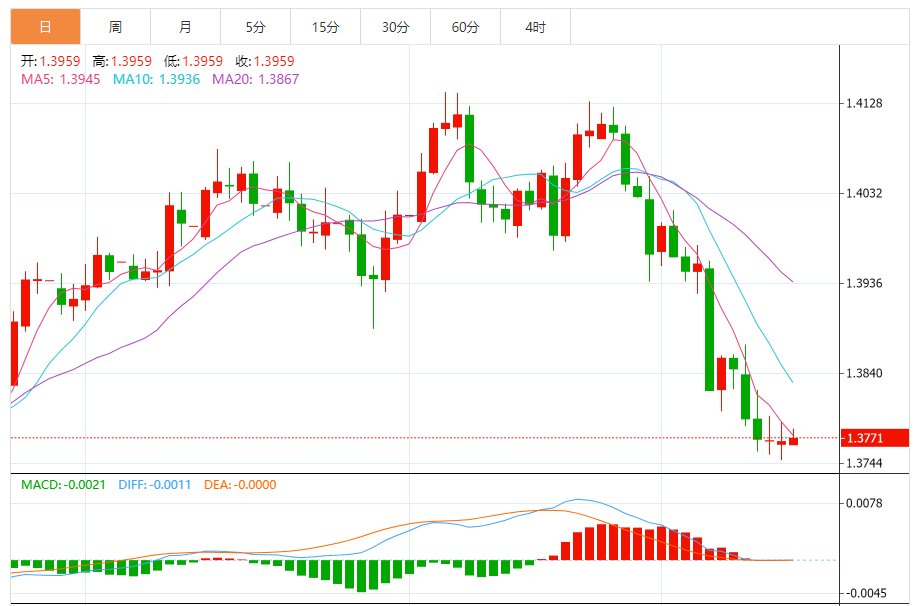This screenshot has height=606, width=916.
Task: Select the 日 daily chart tab
Action: coord(45,27)
